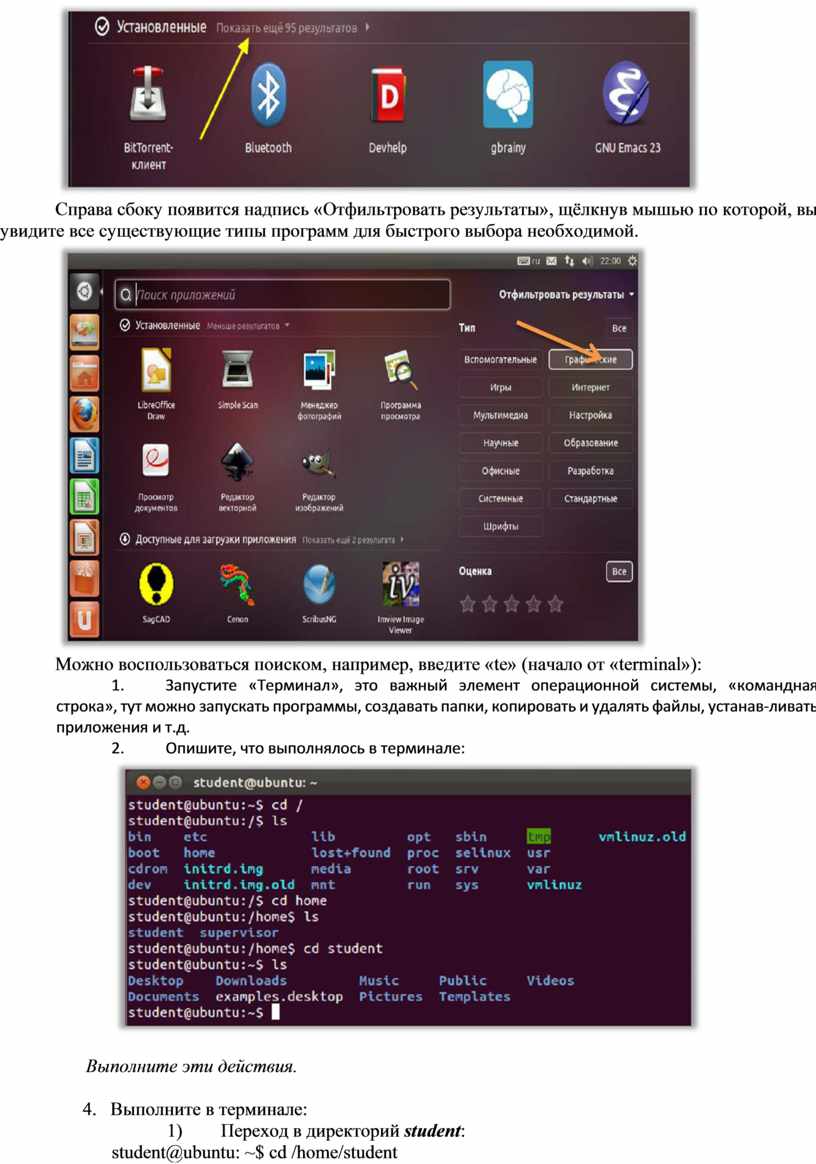Select ScribusNG downloadable app

click(319, 584)
